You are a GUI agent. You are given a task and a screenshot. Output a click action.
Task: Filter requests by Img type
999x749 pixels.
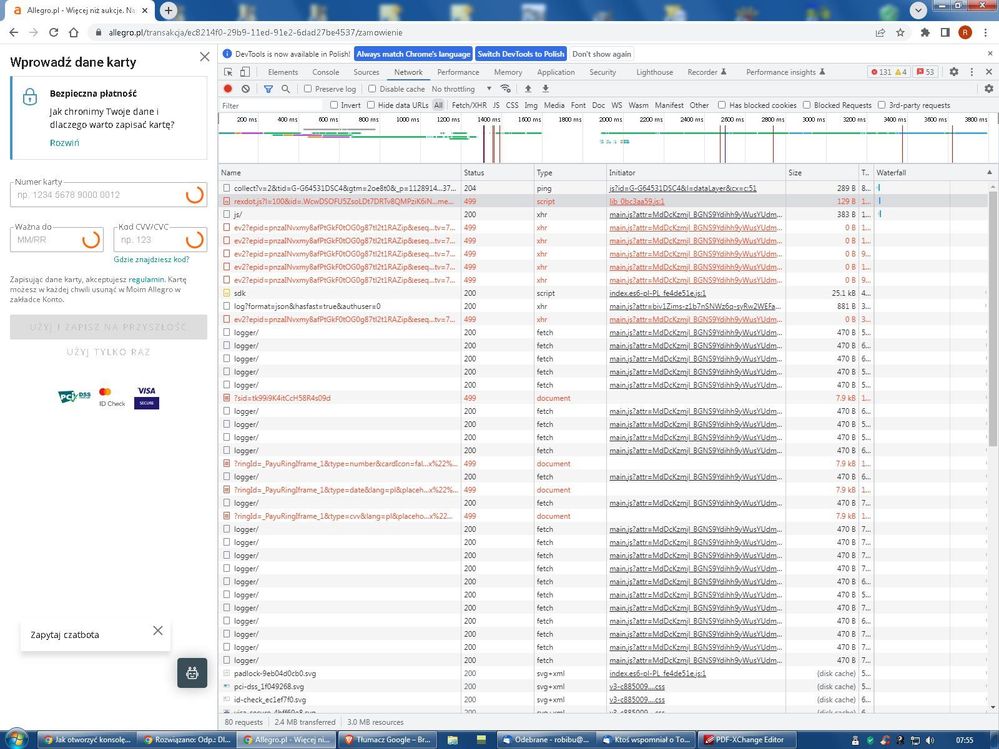(531, 105)
